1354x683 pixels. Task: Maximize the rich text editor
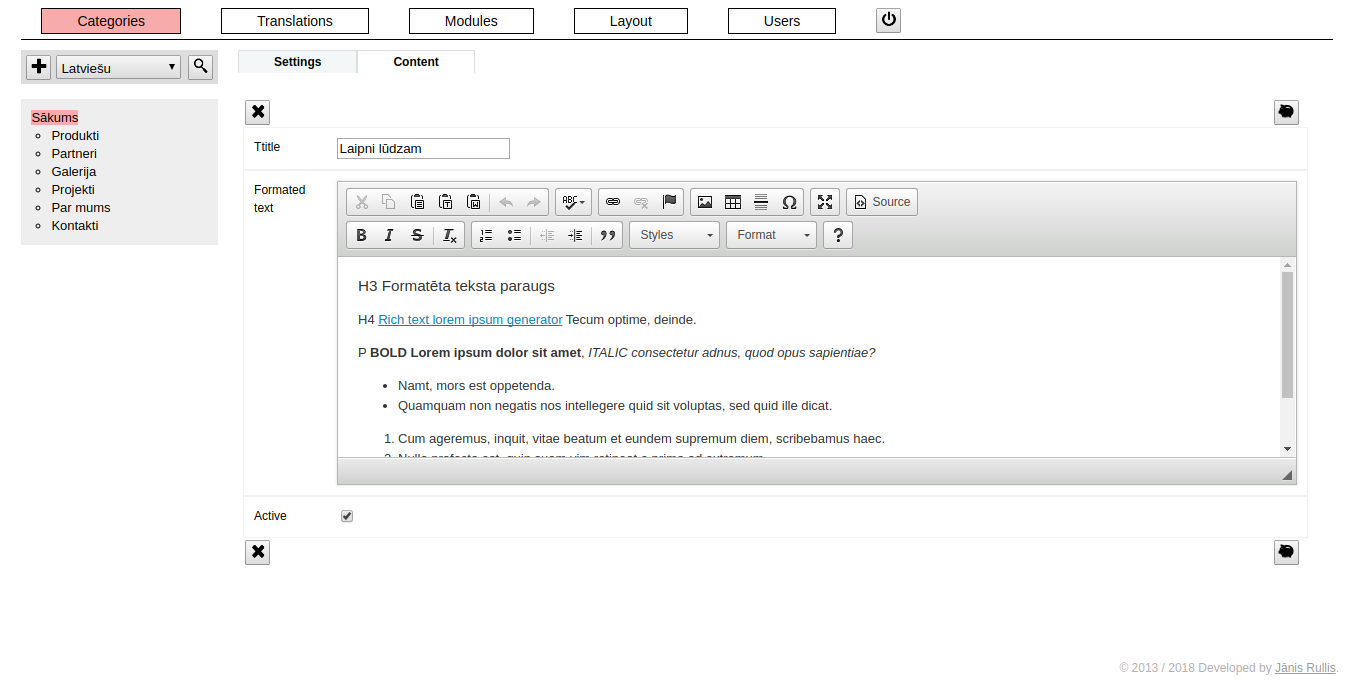(x=825, y=202)
